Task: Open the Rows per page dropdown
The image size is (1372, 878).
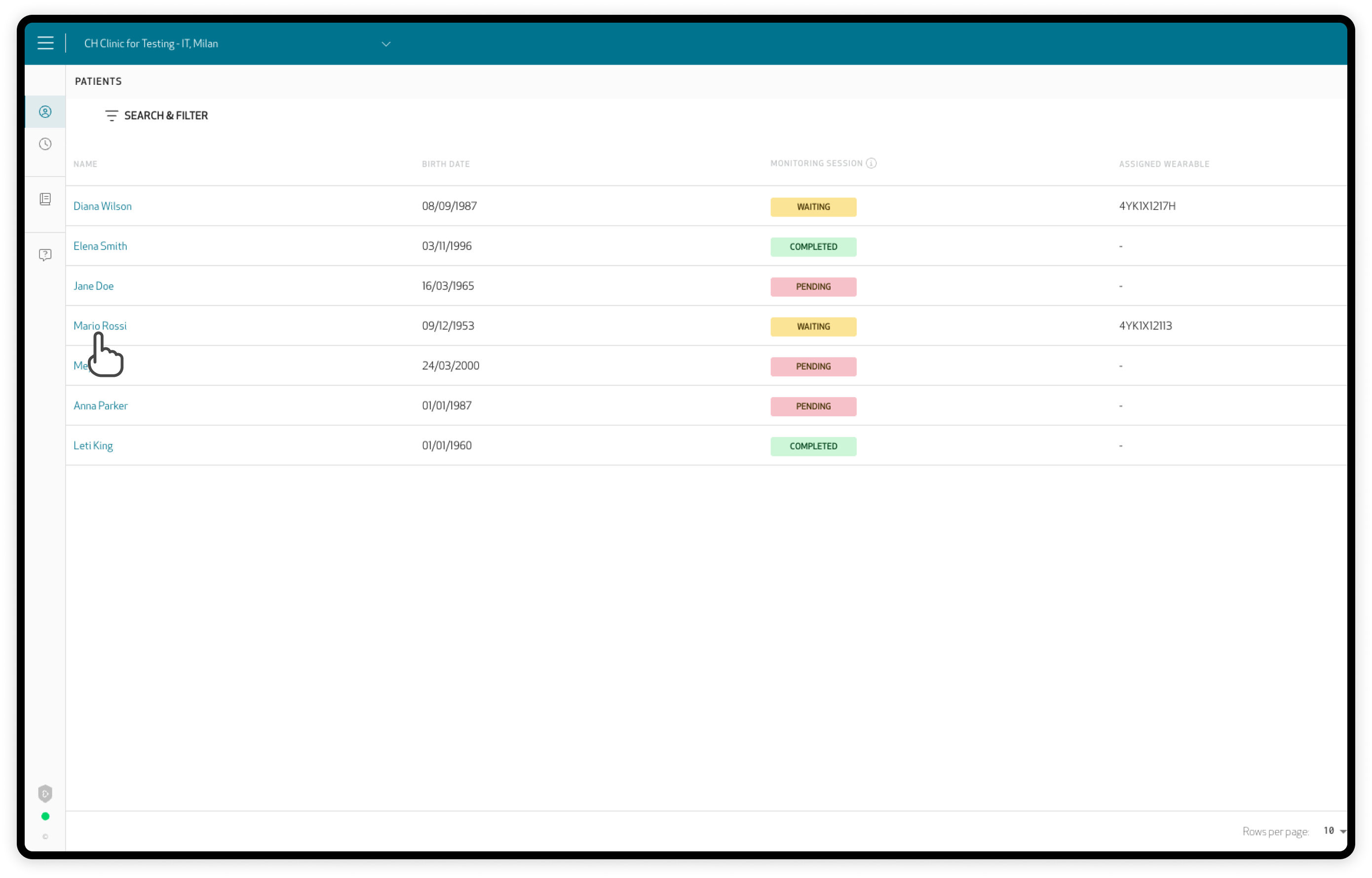Action: [x=1334, y=831]
